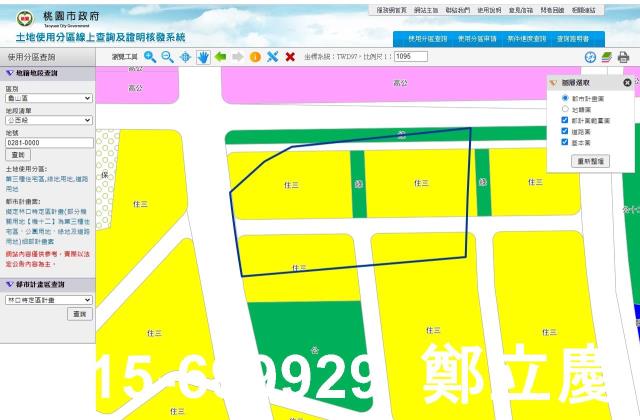Open the layers stack icon
Screen dimensions: 640x420
607,57
